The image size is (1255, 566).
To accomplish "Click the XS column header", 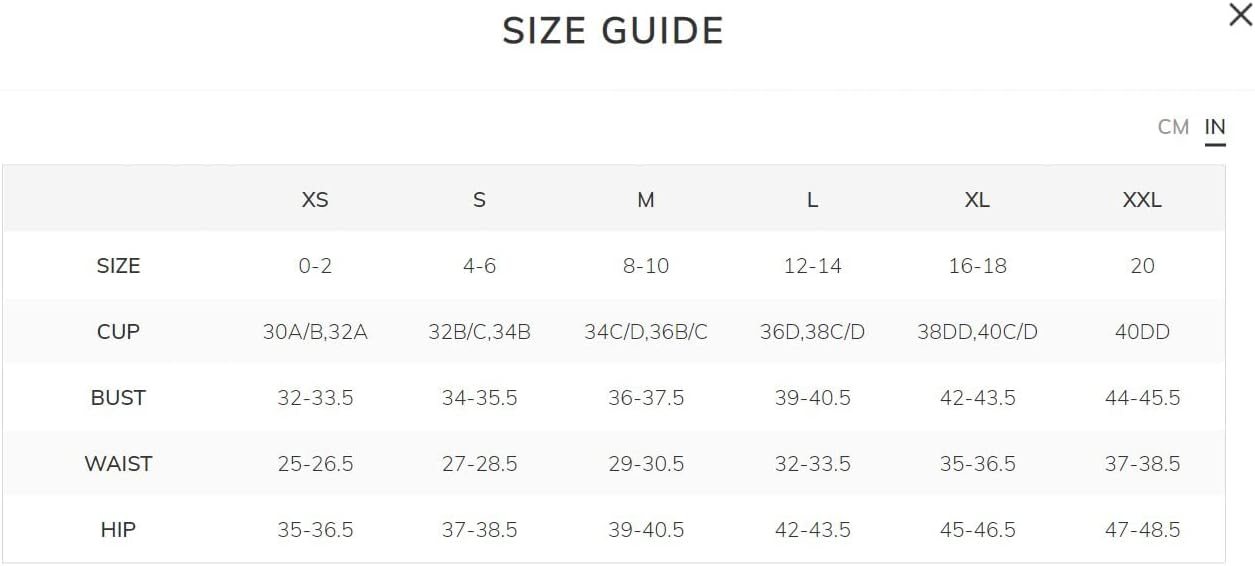I will [x=315, y=200].
